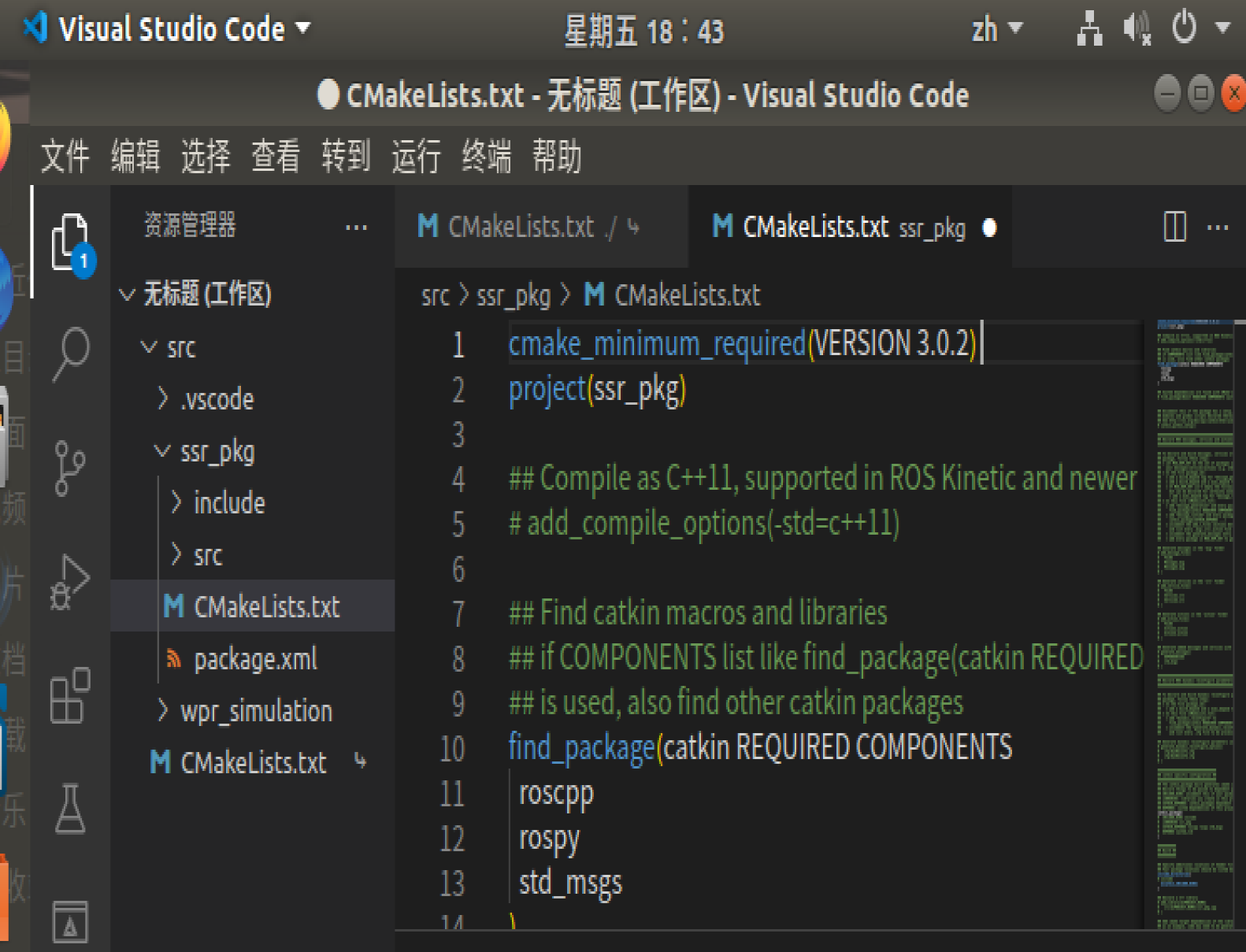Click '## Find catkin macros and libraries' comment

(x=698, y=613)
